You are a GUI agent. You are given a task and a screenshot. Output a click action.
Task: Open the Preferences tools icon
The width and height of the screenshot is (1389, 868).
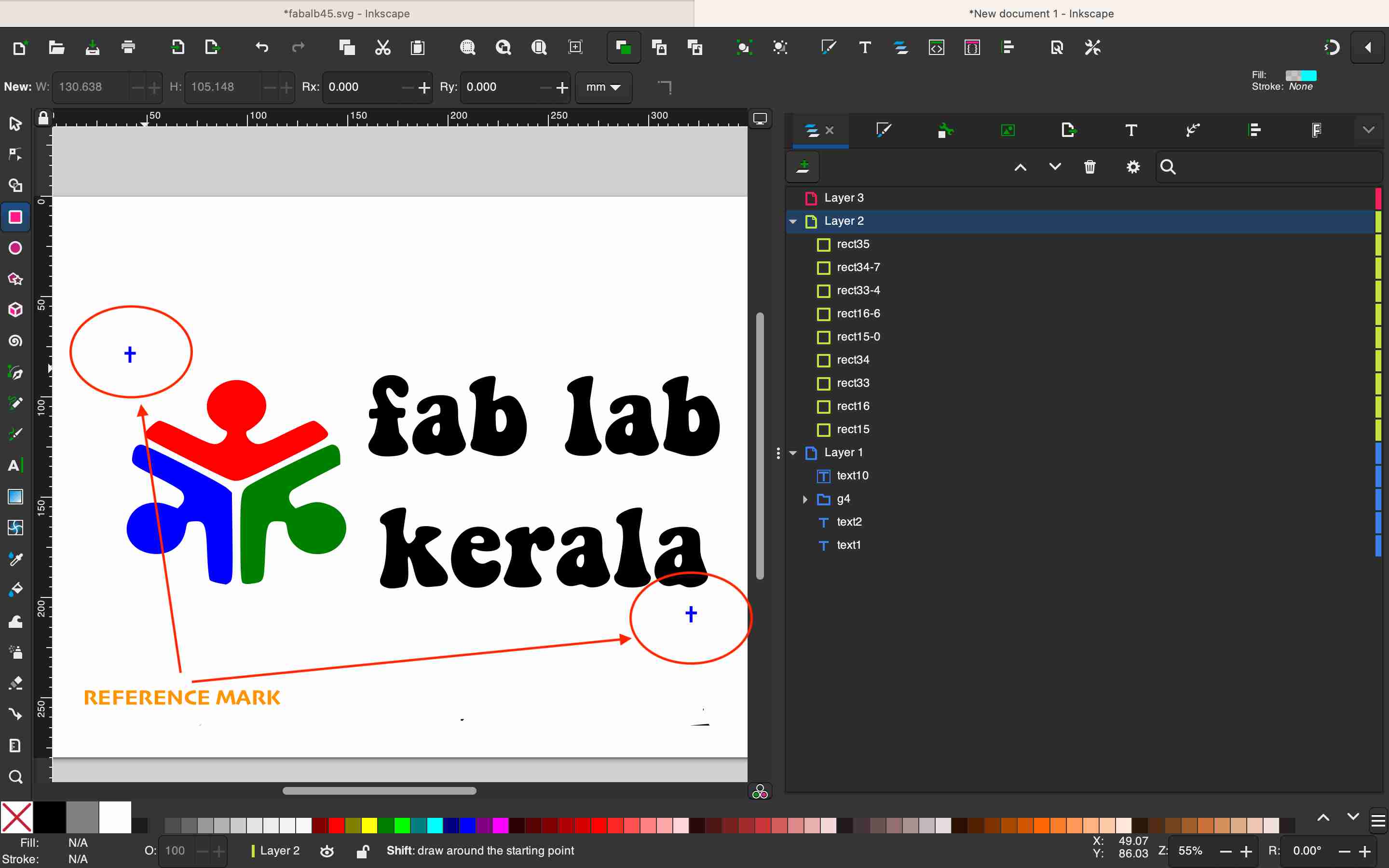point(1092,48)
